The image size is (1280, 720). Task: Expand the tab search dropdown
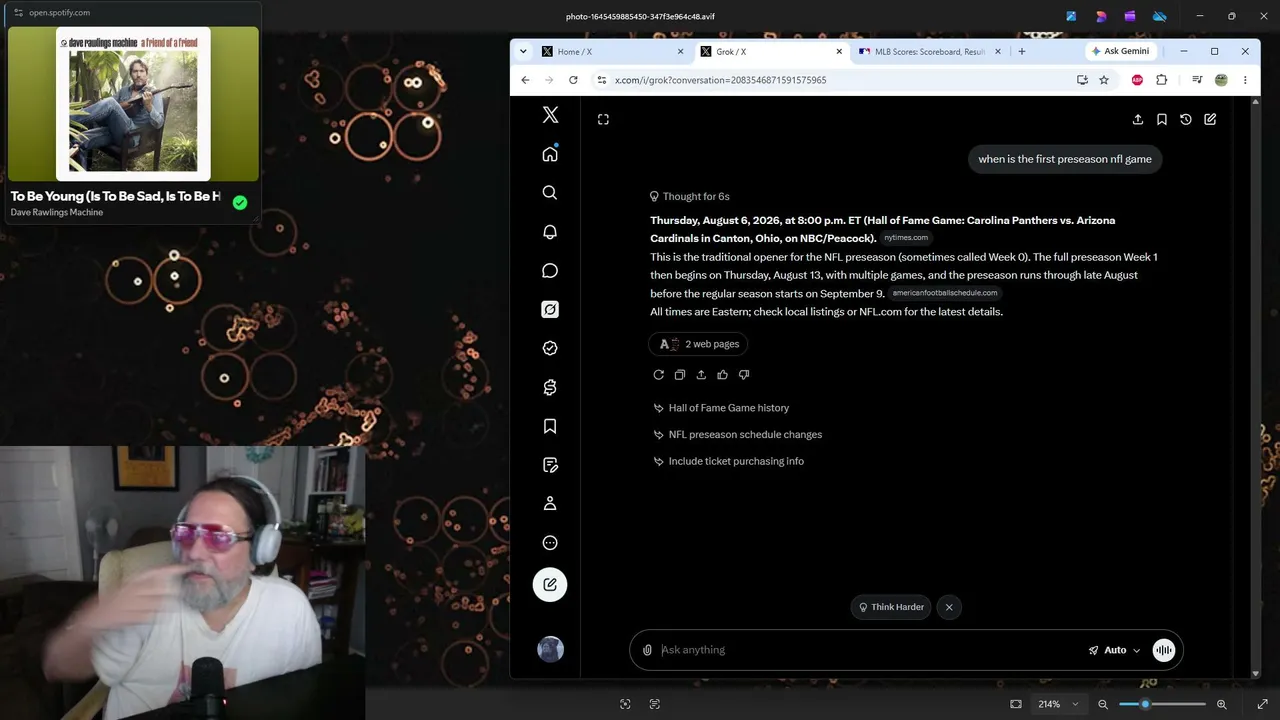click(x=523, y=52)
